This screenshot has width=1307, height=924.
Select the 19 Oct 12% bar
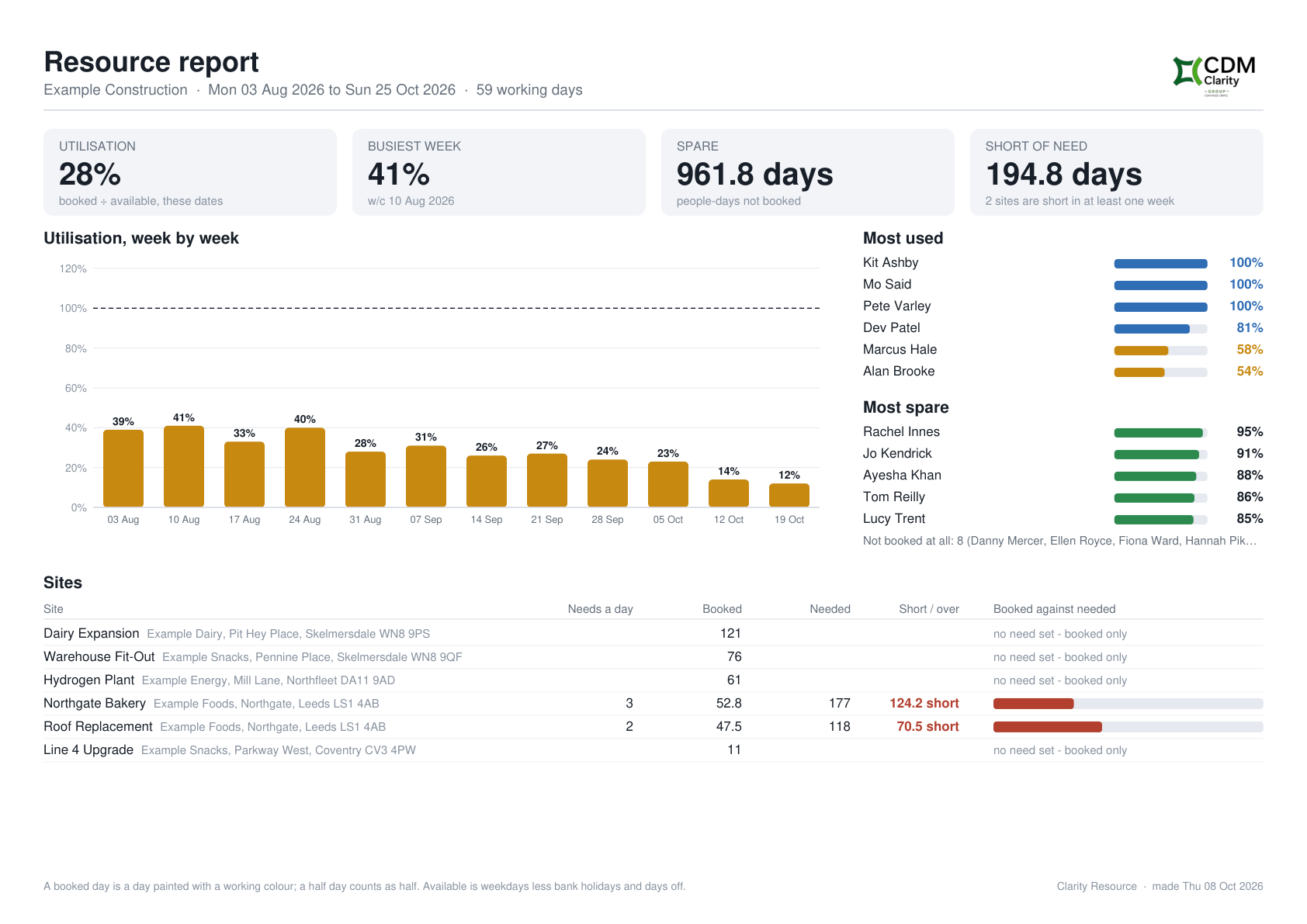pyautogui.click(x=789, y=495)
